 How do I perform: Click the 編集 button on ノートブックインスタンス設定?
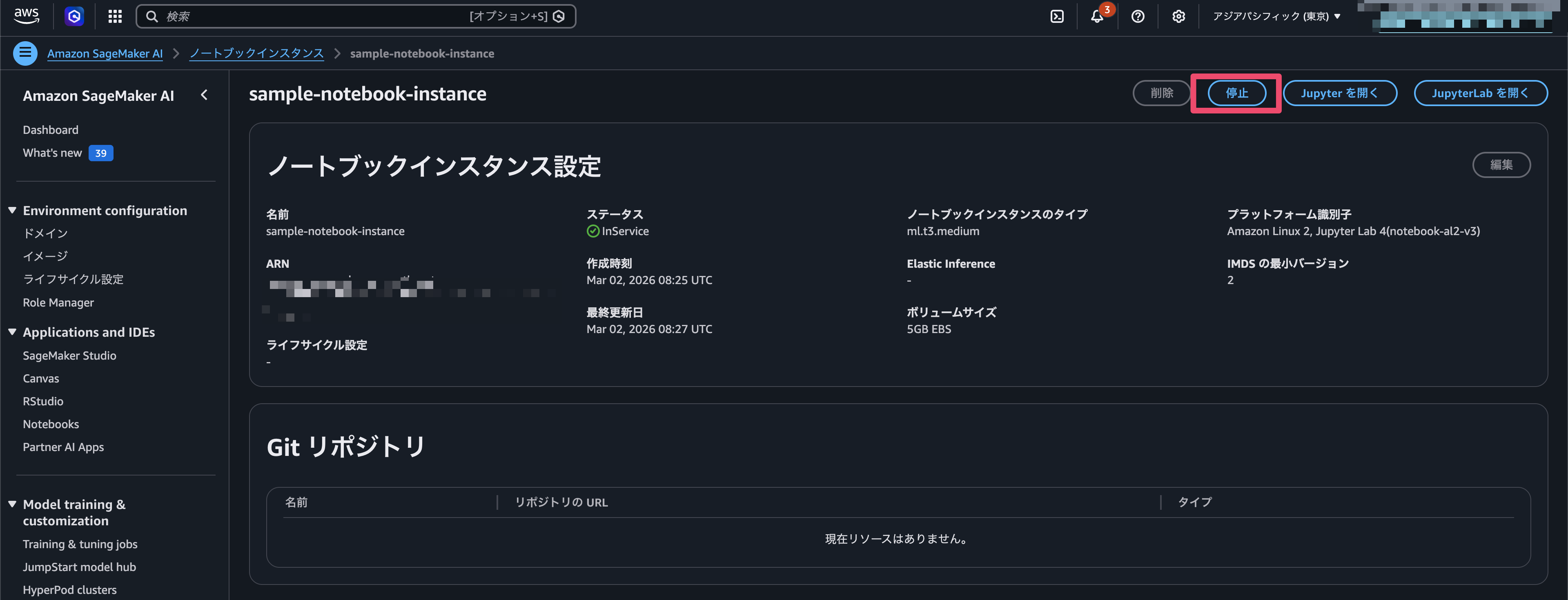pyautogui.click(x=1502, y=165)
